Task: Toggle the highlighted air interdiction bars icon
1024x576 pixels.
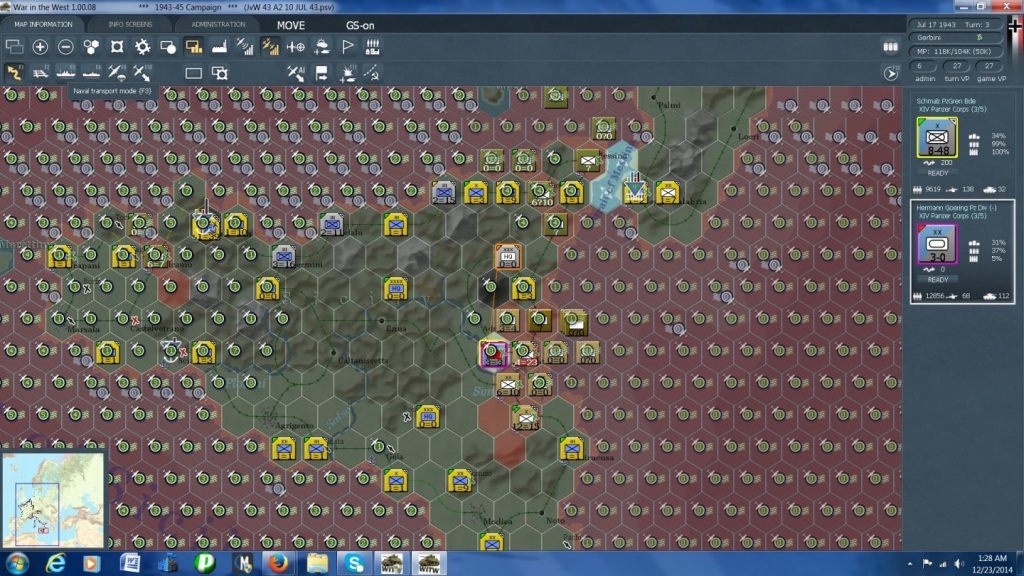Action: [x=270, y=46]
